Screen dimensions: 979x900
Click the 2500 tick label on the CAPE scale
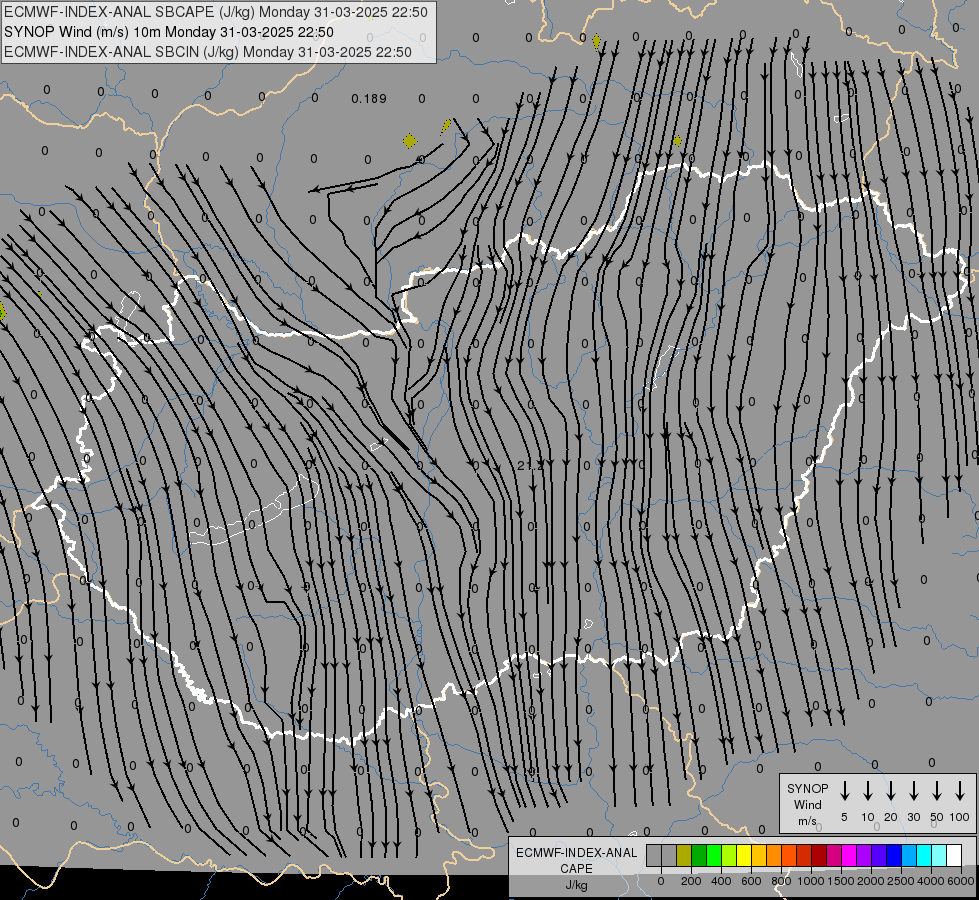tap(901, 881)
